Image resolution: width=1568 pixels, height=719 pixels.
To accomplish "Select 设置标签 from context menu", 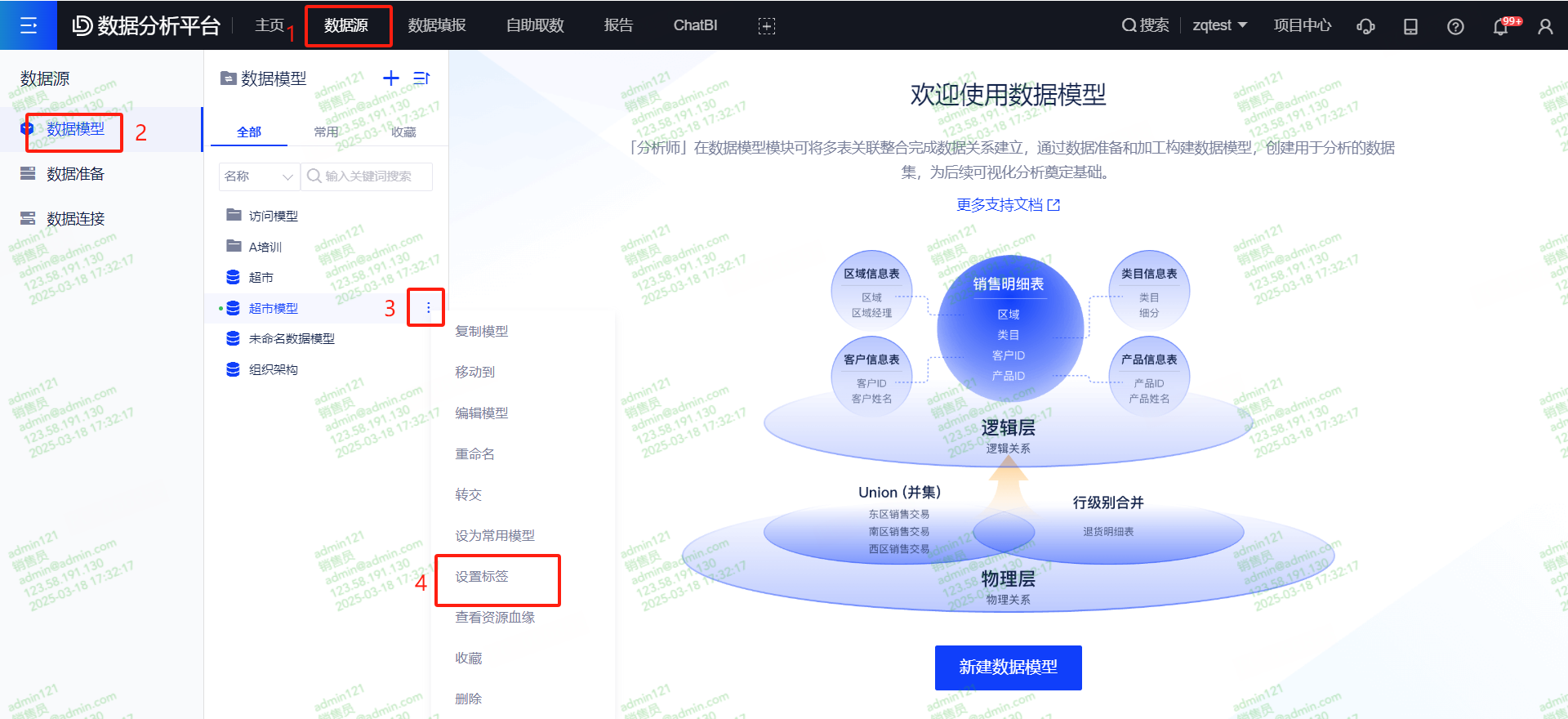I will (x=482, y=577).
